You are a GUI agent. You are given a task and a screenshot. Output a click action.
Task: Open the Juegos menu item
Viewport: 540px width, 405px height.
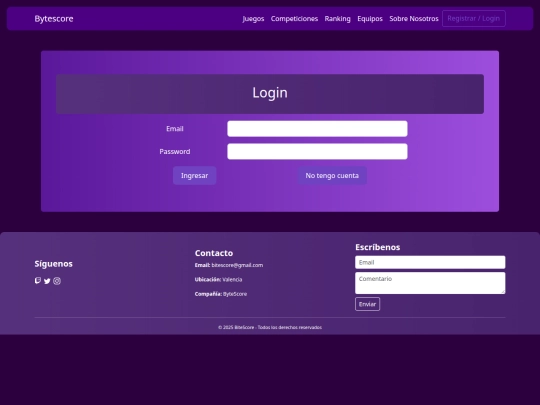[x=253, y=19]
